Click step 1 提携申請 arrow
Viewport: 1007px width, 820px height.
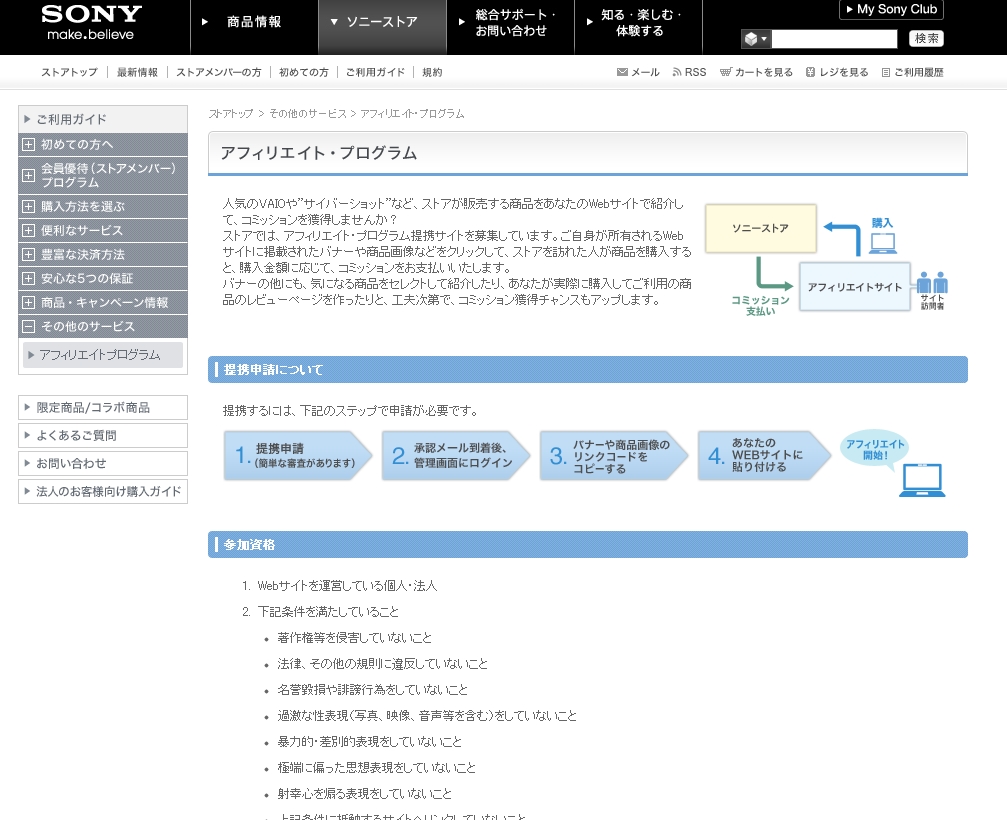(x=298, y=455)
